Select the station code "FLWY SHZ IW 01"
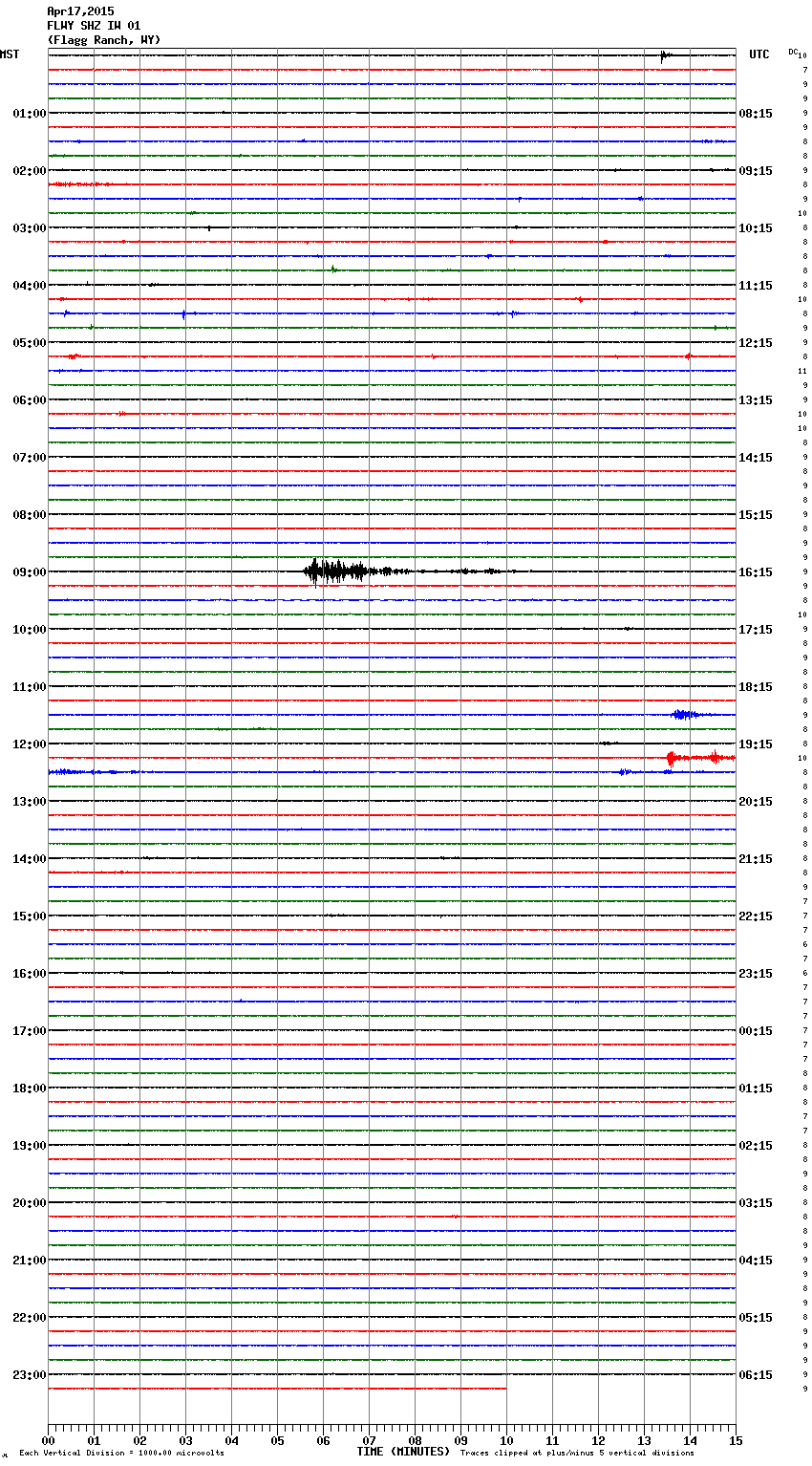 coord(94,26)
